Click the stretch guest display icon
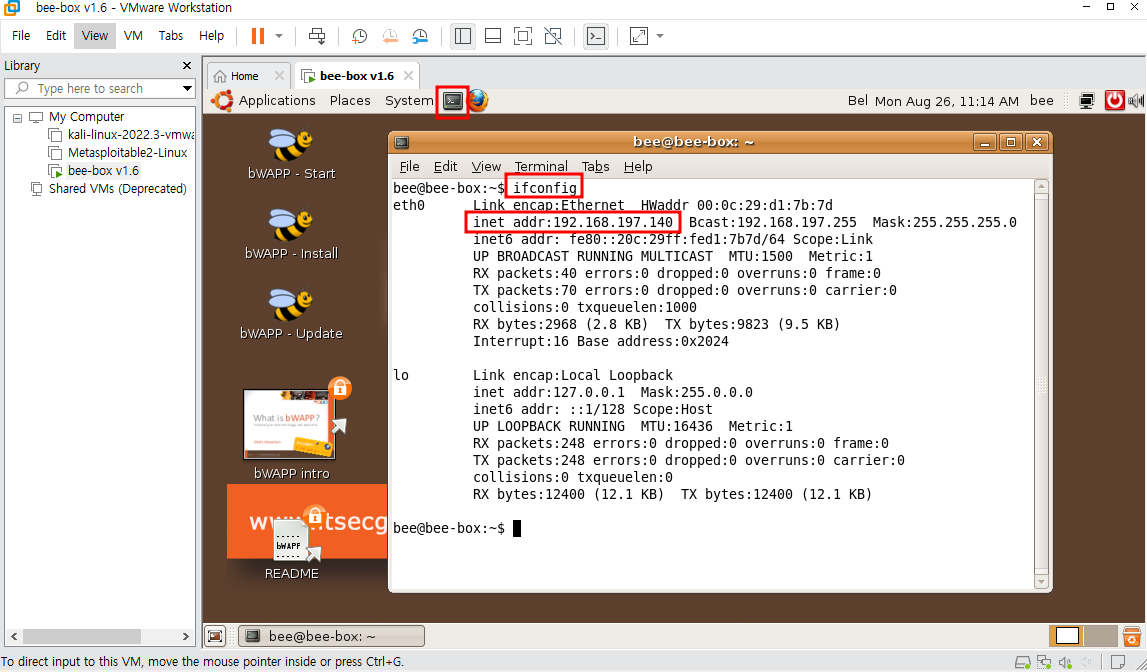 (639, 36)
